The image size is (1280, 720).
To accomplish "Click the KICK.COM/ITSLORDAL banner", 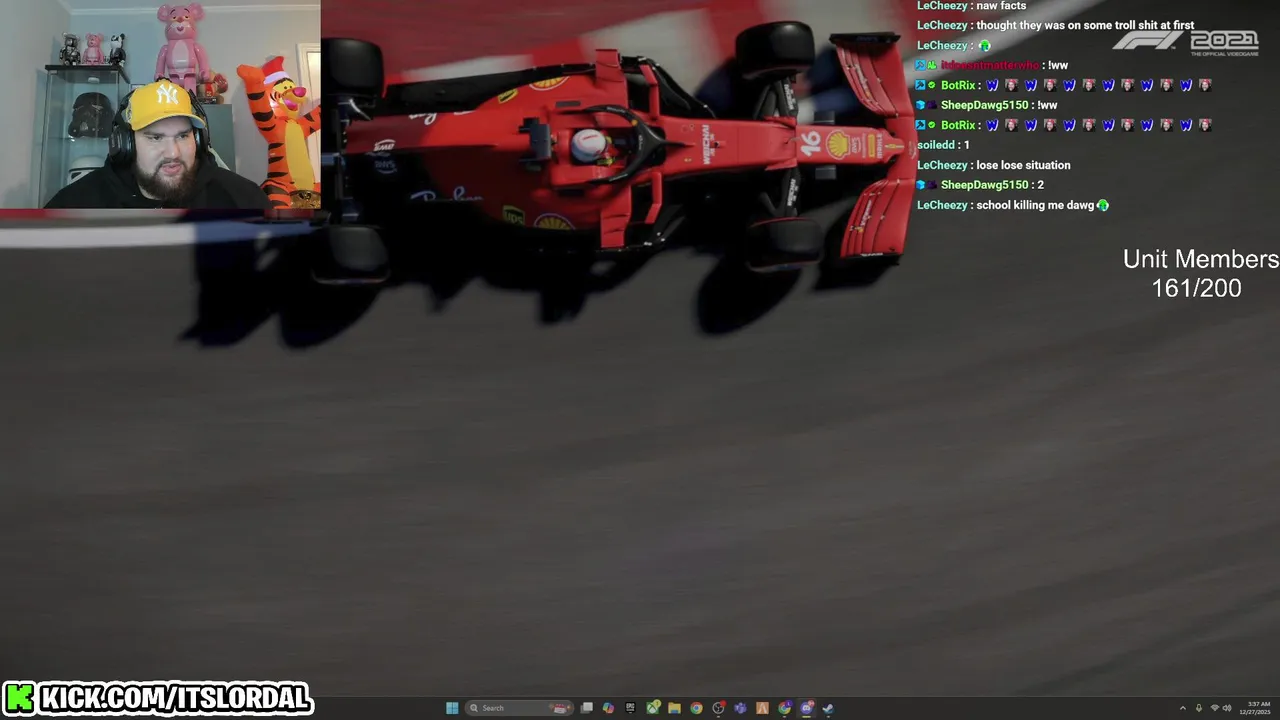I will point(157,697).
